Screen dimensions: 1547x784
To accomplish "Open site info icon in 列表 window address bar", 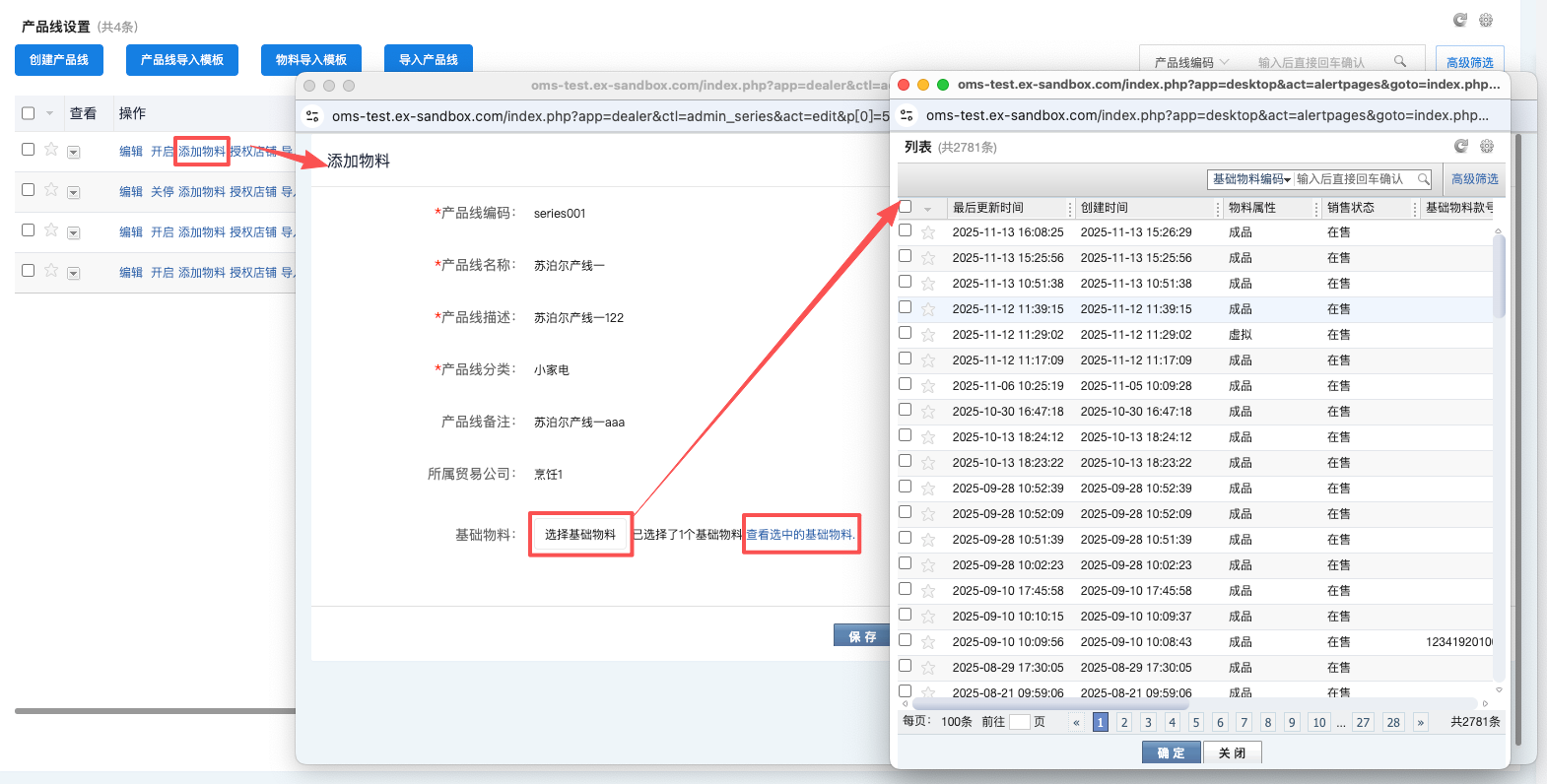I will point(908,115).
